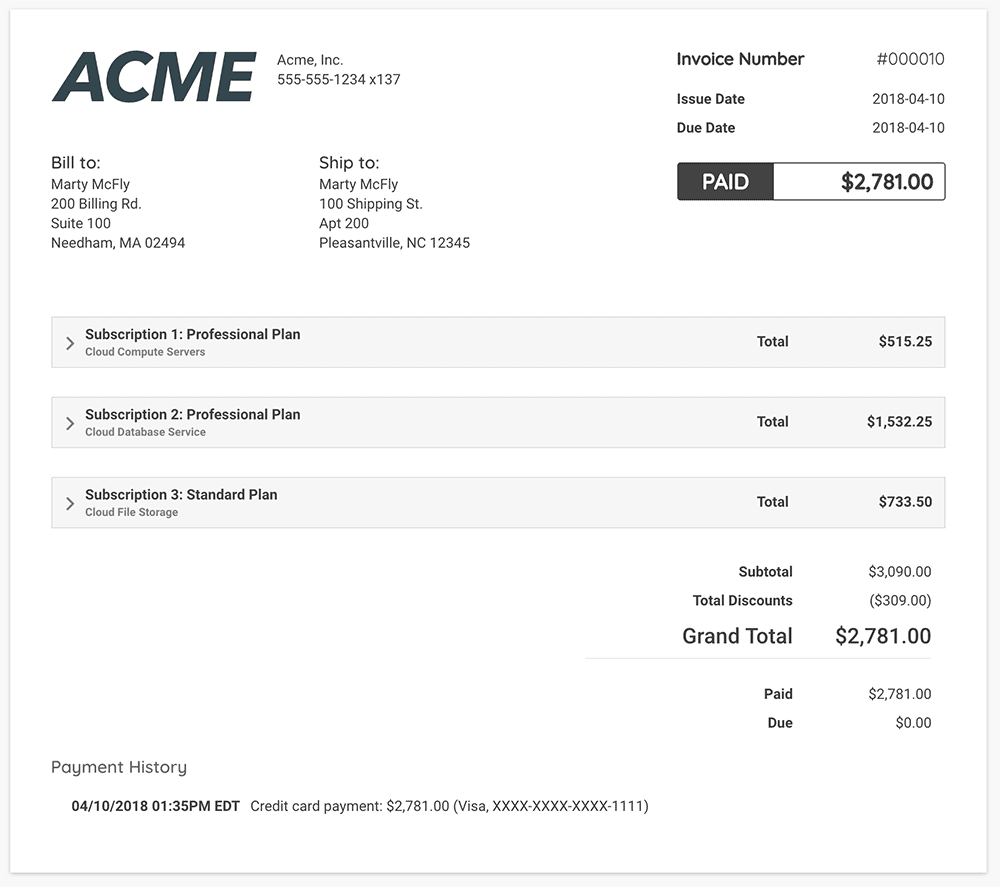Click the Cloud Database Service subtitle
This screenshot has height=887, width=1000.
(145, 432)
